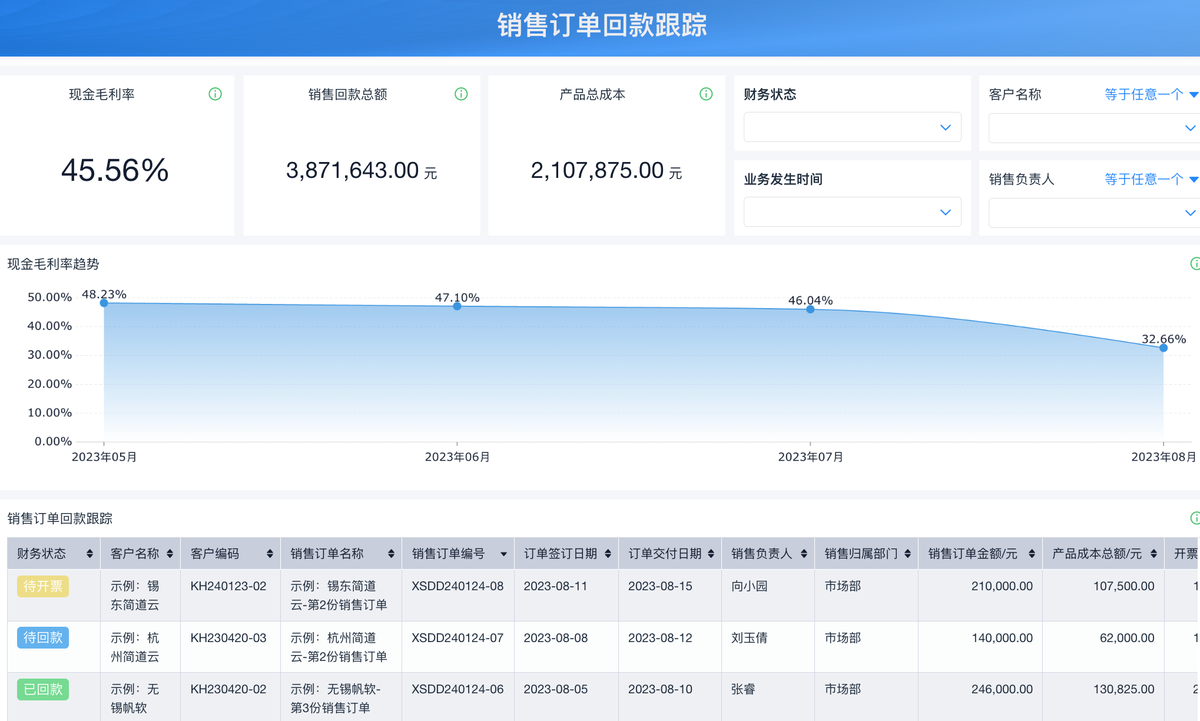Click the 待开票 status tag

(x=43, y=586)
